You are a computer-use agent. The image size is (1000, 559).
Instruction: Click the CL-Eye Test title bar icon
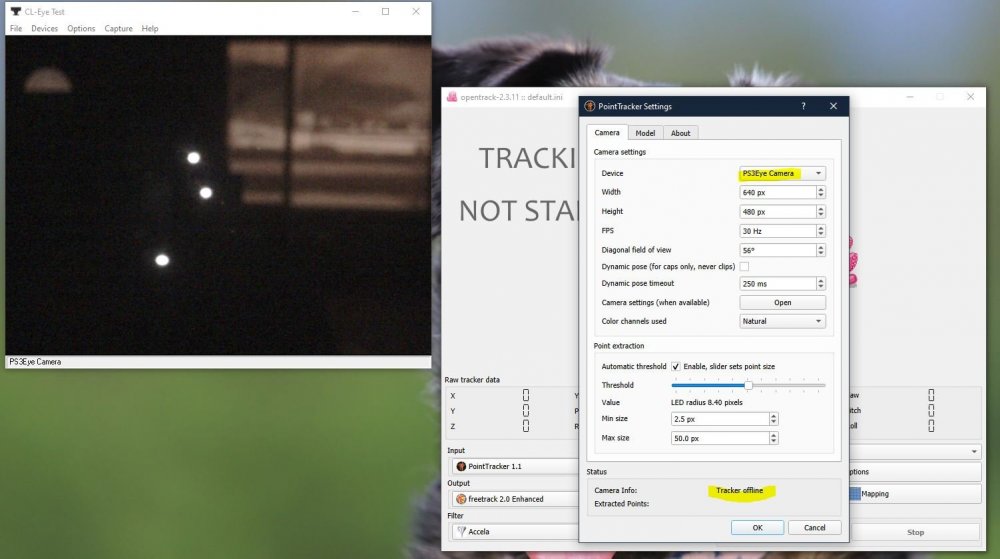click(16, 11)
